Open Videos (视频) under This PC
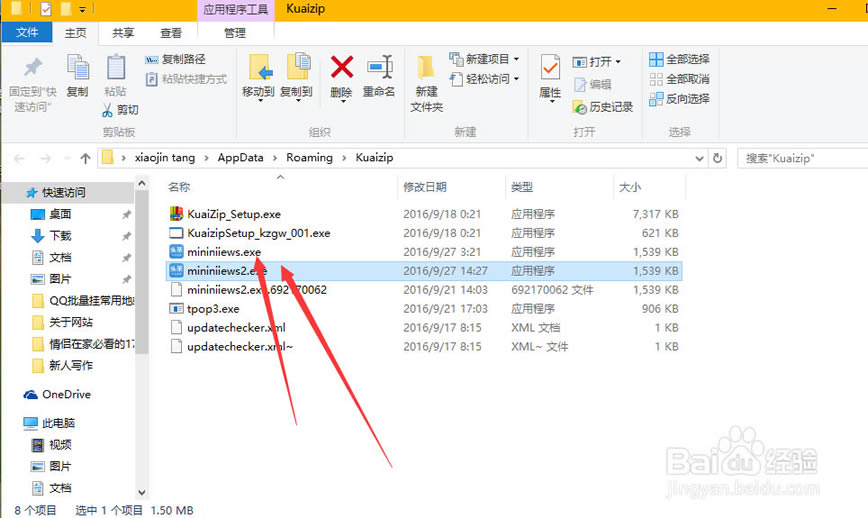This screenshot has height=518, width=868. pos(60,445)
